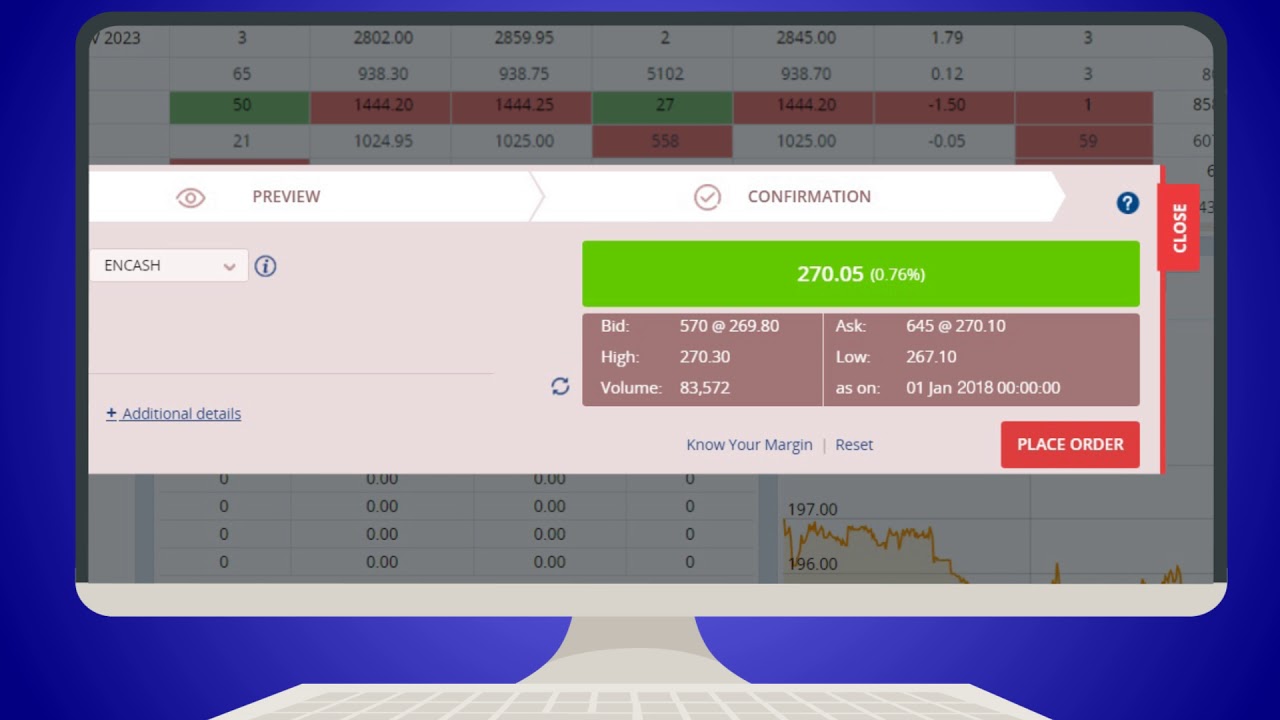Click the info icon beside ENCASH dropdown
Viewport: 1280px width, 720px height.
click(265, 266)
